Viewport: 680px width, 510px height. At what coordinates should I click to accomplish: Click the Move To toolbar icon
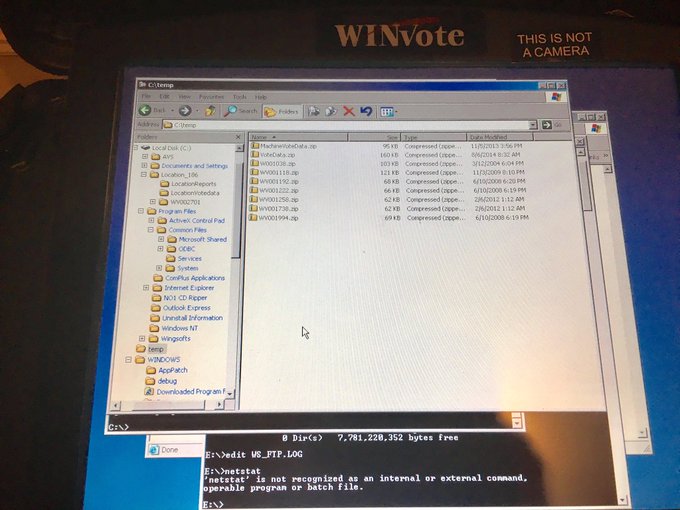(314, 111)
